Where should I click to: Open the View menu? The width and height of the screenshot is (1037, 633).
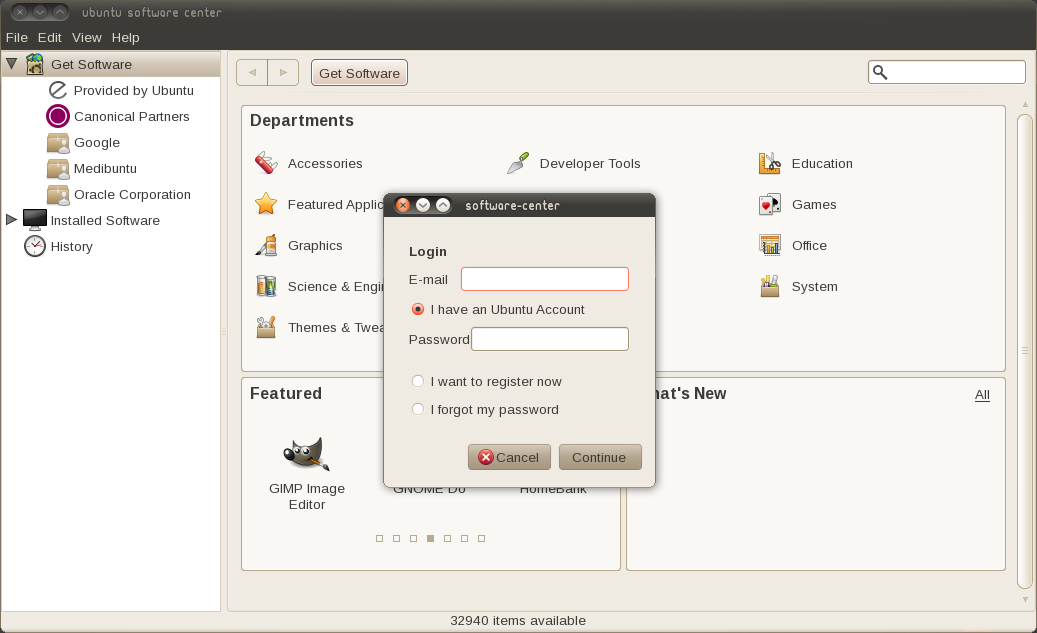(87, 38)
